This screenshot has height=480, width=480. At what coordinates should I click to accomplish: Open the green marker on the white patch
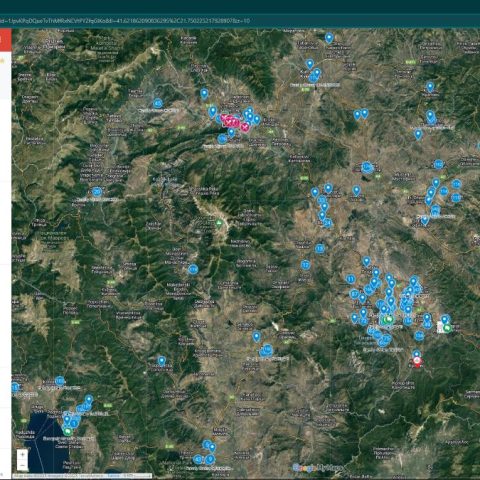click(447, 328)
